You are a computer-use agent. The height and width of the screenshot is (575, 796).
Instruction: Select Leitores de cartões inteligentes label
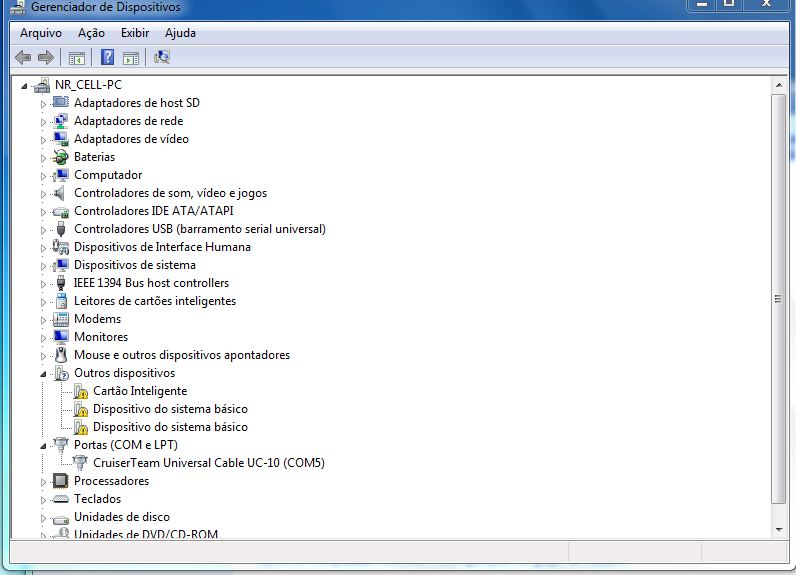[155, 301]
